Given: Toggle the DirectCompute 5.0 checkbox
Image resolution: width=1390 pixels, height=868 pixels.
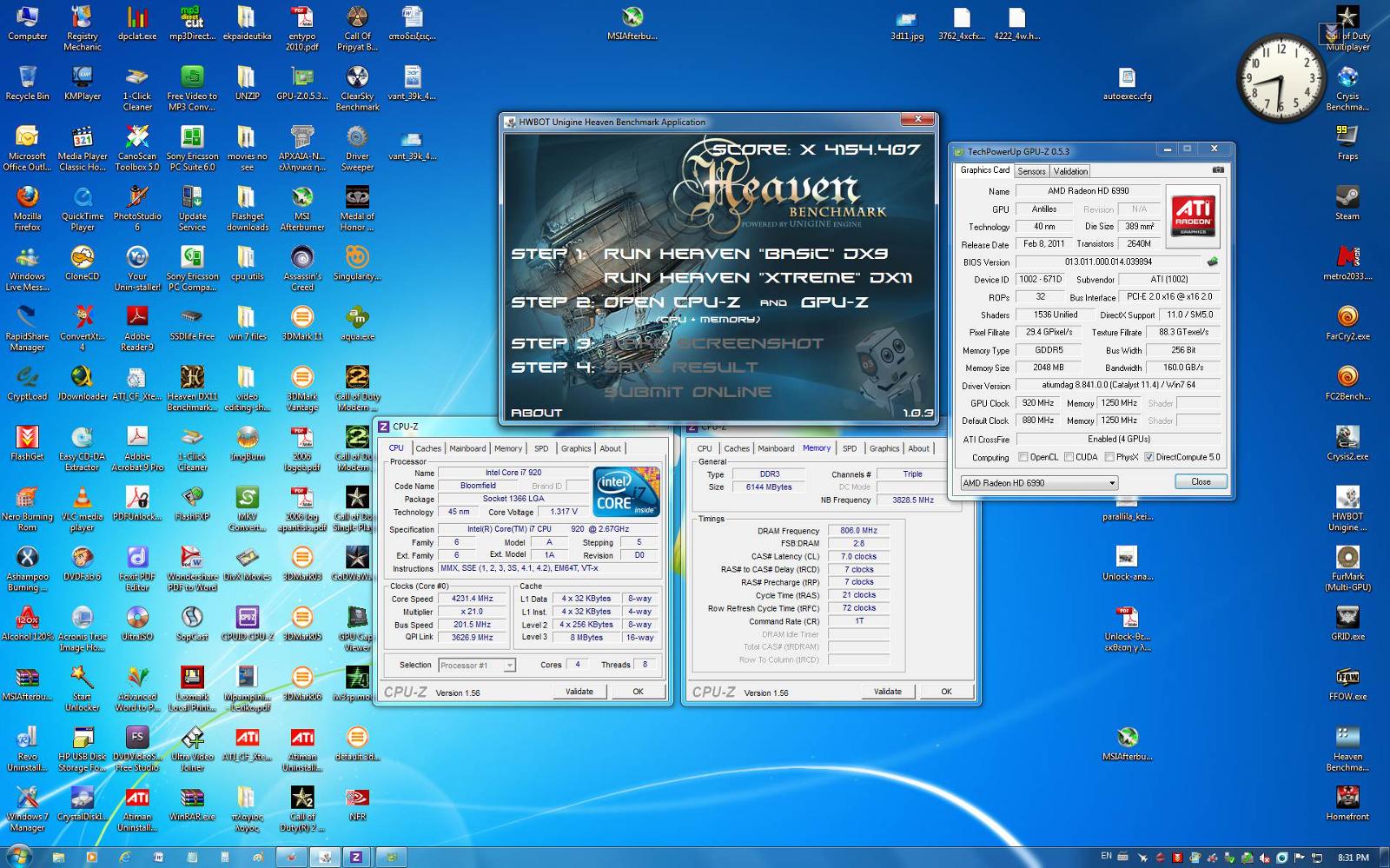Looking at the screenshot, I should click(x=1148, y=457).
